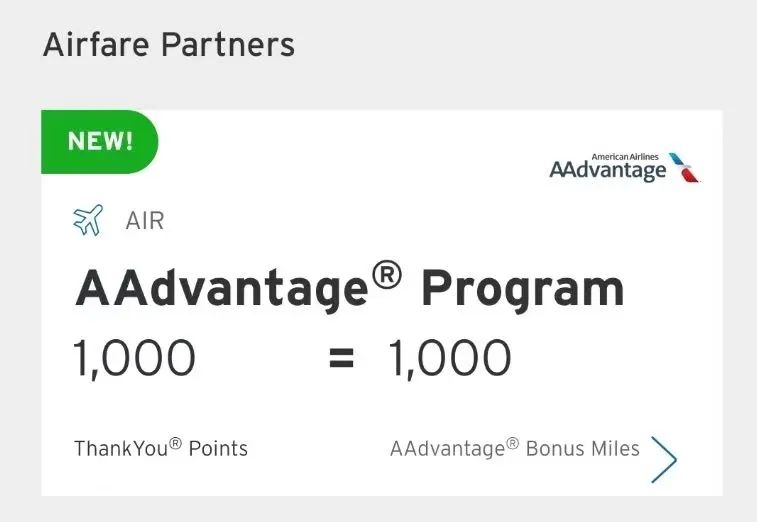
Task: Click the 1,000 amount above ThankYou Points
Action: pos(135,358)
